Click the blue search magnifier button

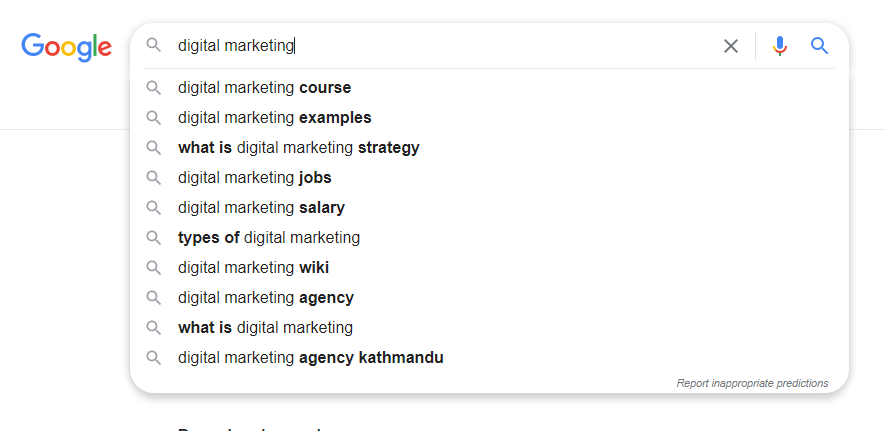(x=819, y=46)
